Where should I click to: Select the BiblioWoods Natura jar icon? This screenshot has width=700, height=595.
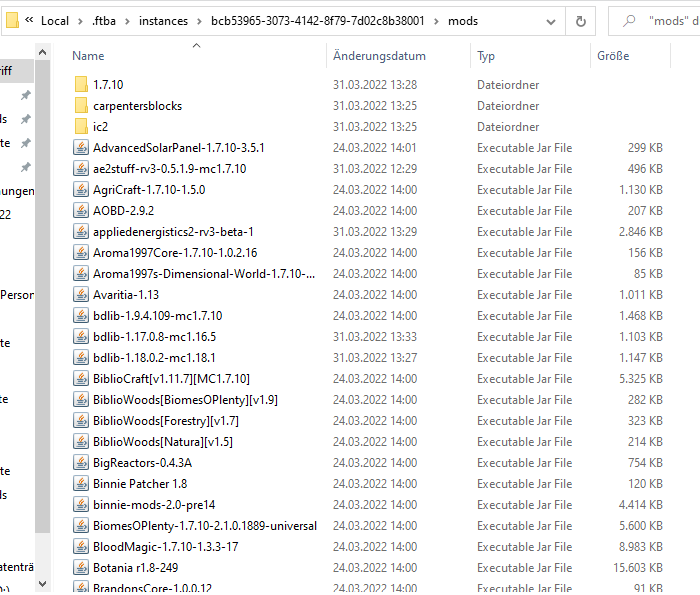tap(81, 441)
